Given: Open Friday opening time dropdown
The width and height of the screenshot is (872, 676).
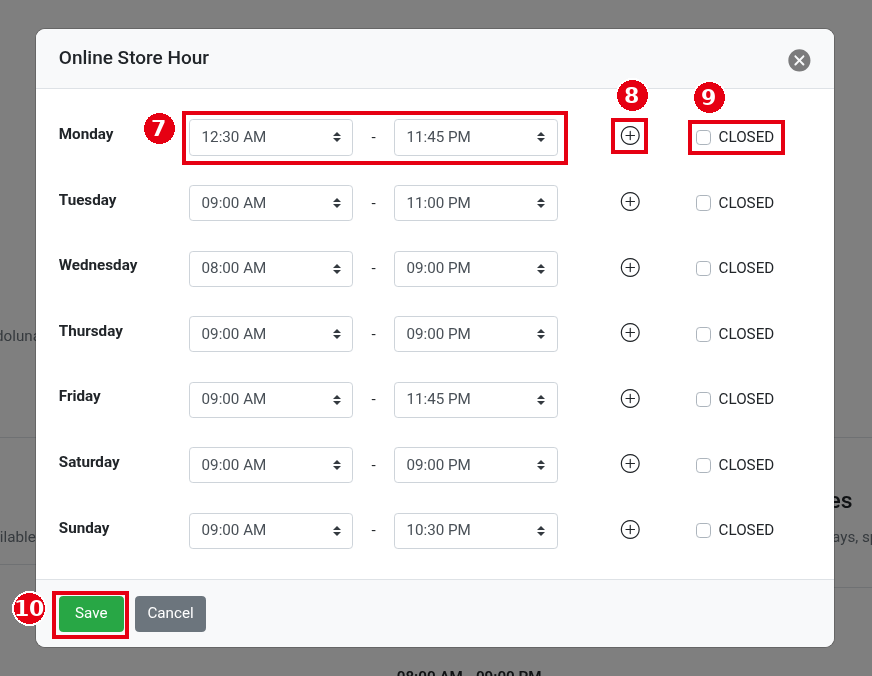Looking at the screenshot, I should (x=271, y=400).
